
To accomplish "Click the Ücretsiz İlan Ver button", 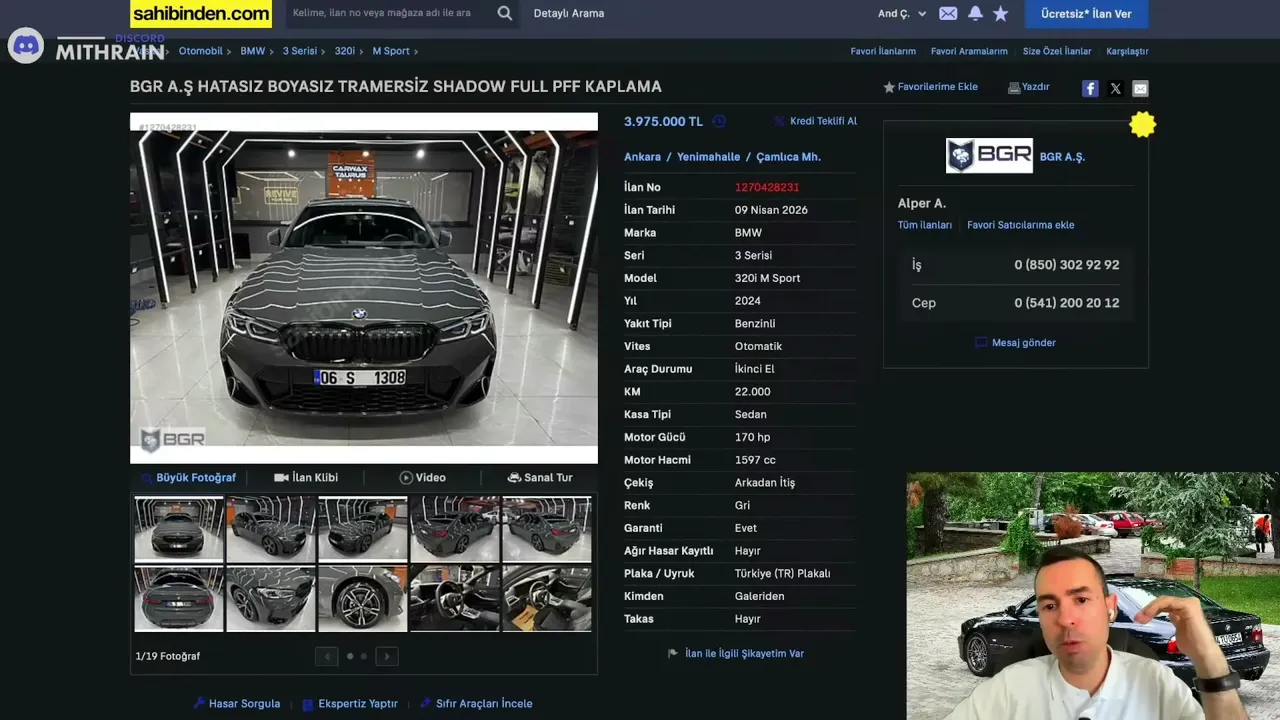I will click(1086, 13).
